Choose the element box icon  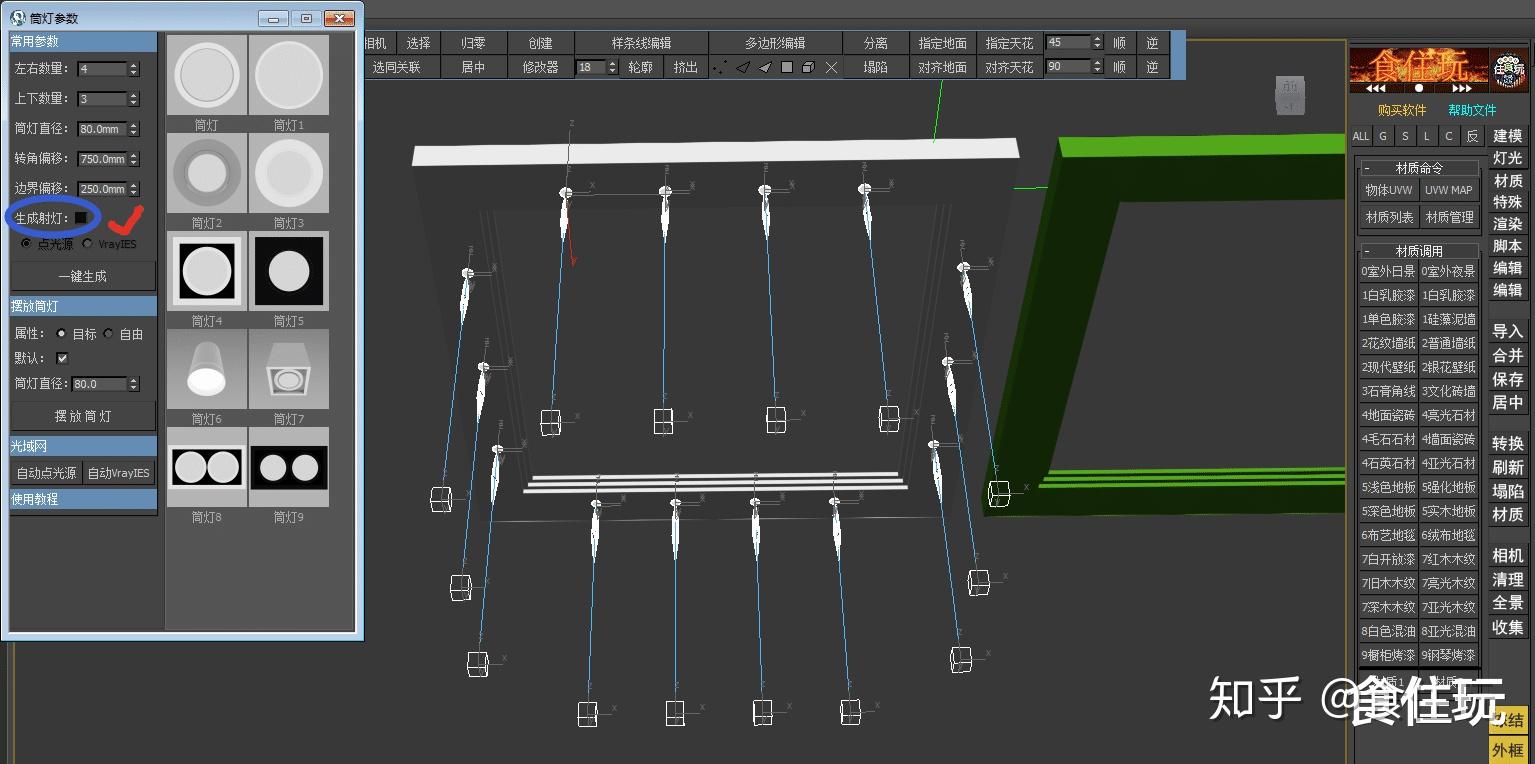[809, 67]
